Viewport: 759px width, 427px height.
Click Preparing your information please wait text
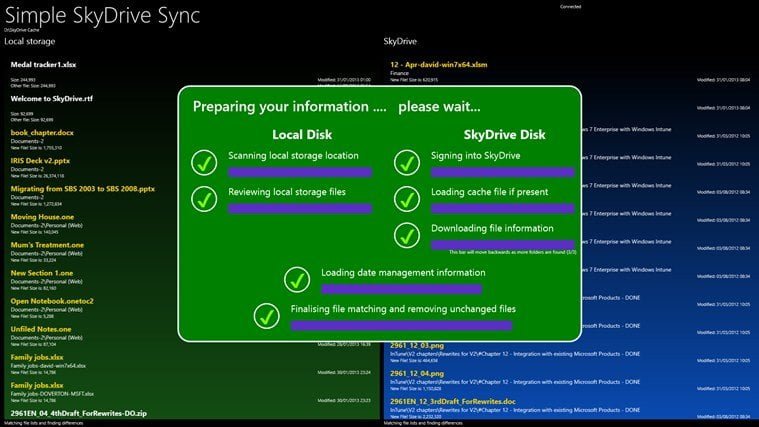(x=336, y=107)
